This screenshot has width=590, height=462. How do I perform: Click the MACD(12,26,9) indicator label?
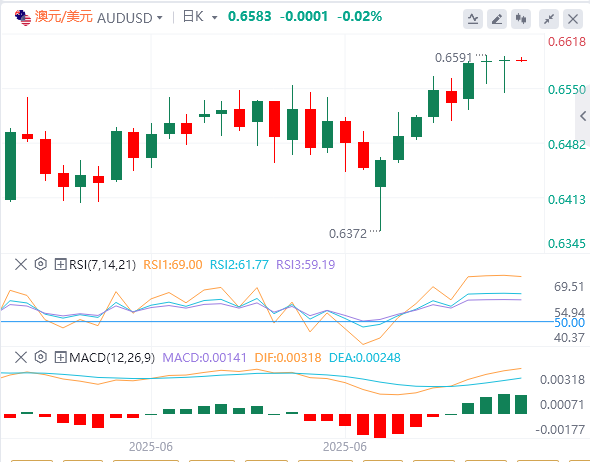click(112, 357)
